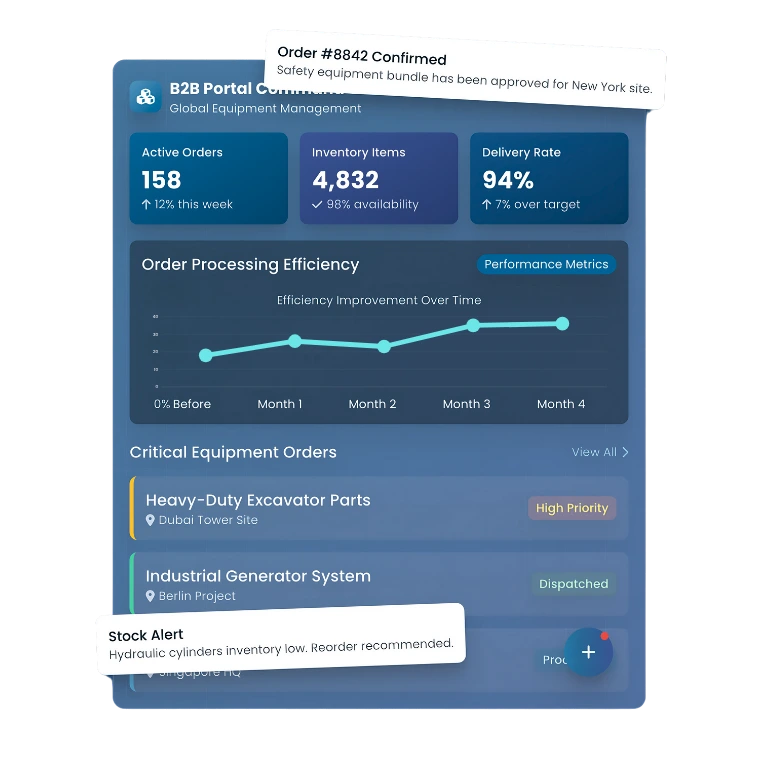The image size is (768, 768).
Task: Select the Month 2 data point on chart
Action: (384, 346)
